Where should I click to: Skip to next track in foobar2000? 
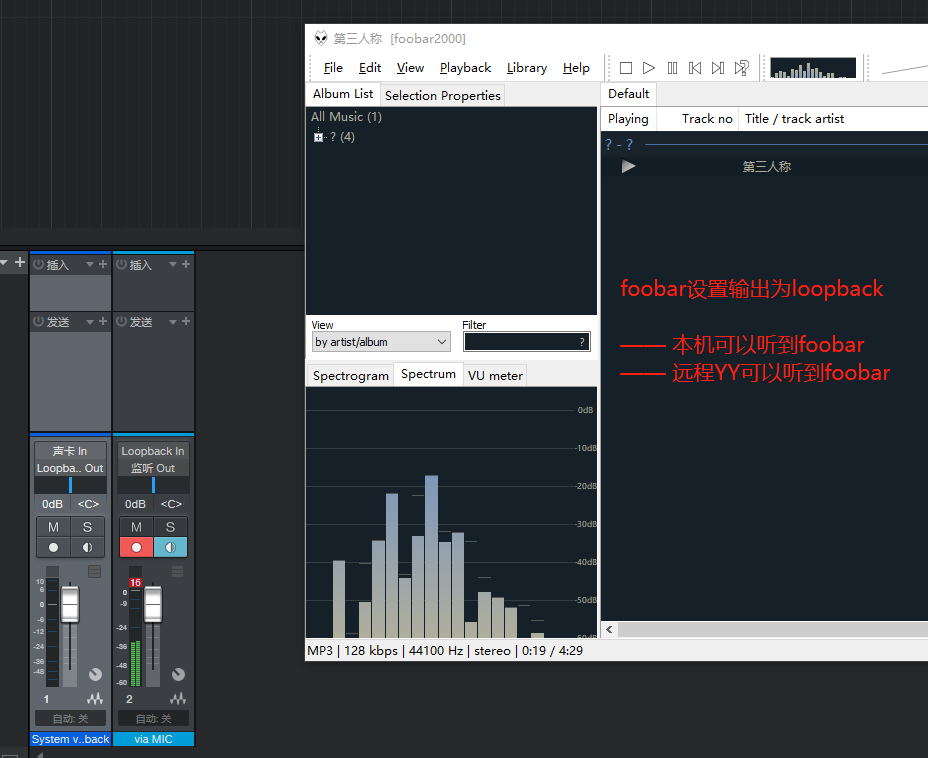tap(718, 68)
